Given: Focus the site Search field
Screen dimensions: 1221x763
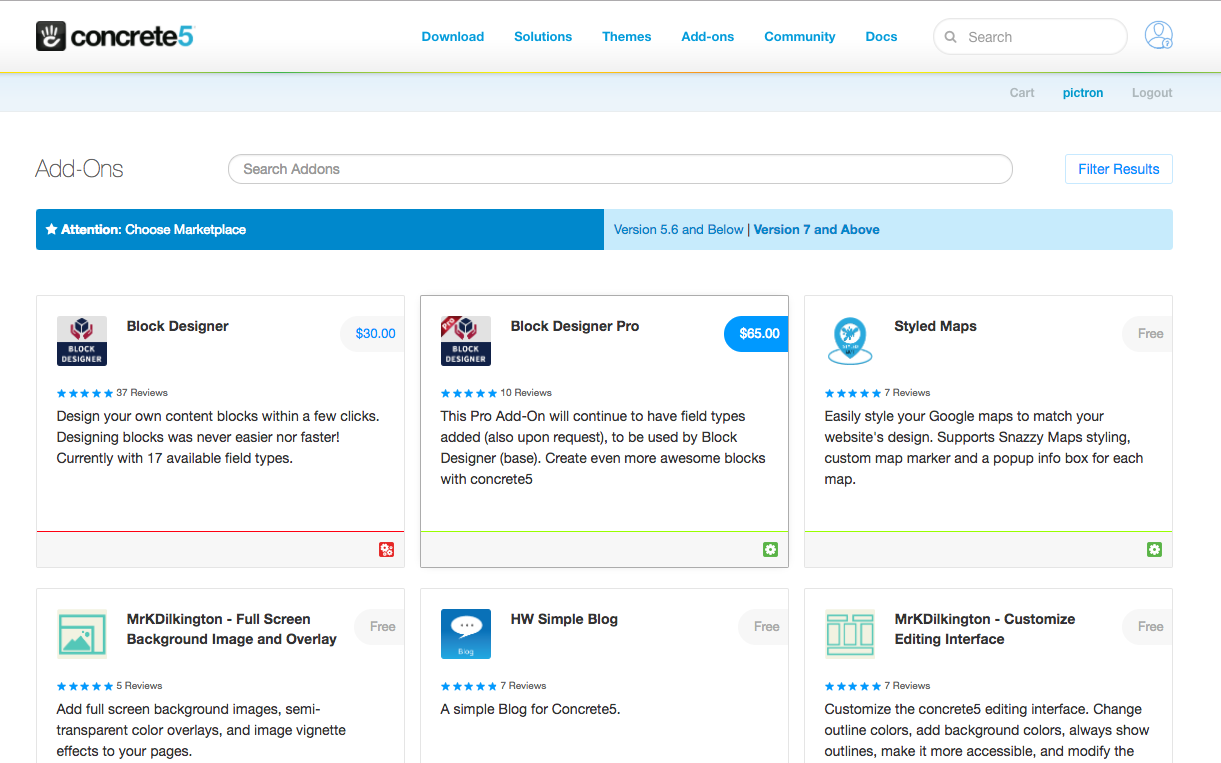Looking at the screenshot, I should pyautogui.click(x=1030, y=37).
